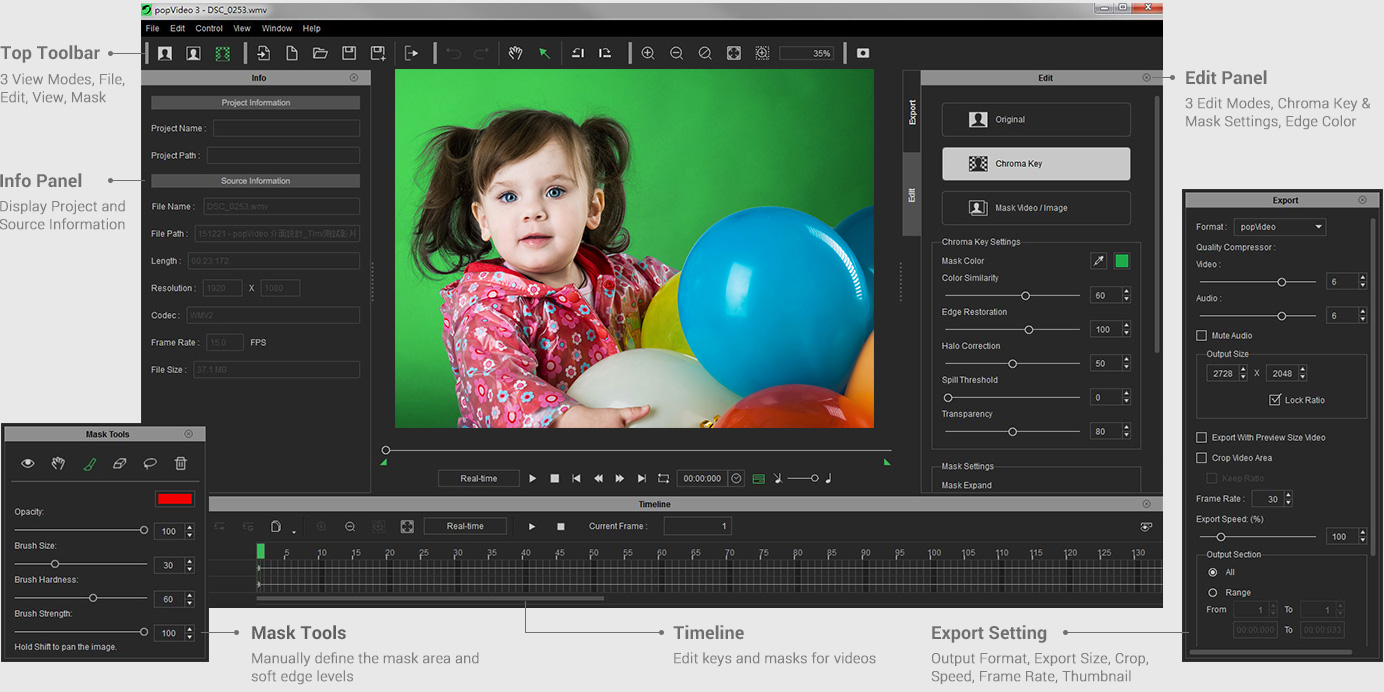Adjust the output width 2728 stepper

pos(1243,373)
